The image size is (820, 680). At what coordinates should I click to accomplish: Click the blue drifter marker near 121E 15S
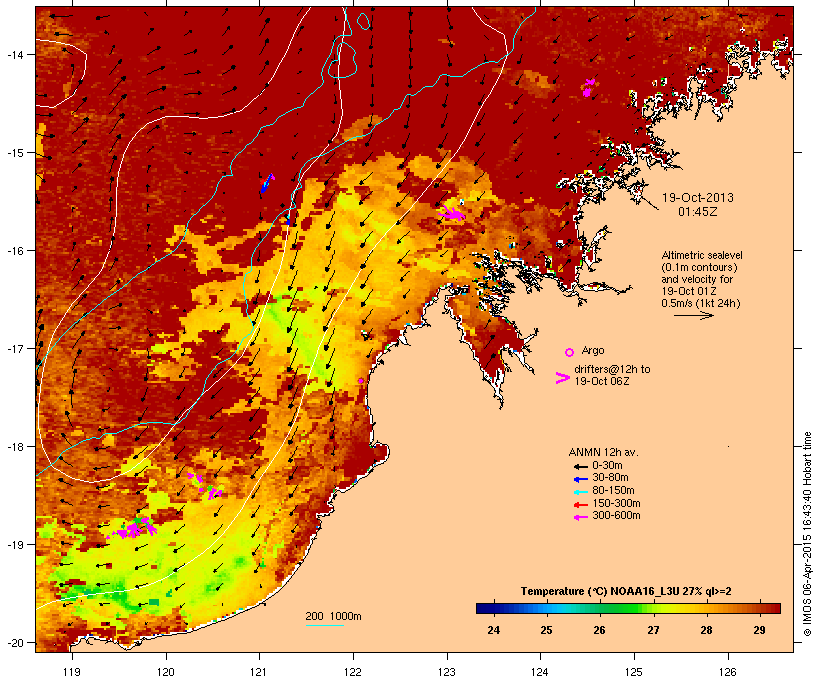tap(266, 184)
